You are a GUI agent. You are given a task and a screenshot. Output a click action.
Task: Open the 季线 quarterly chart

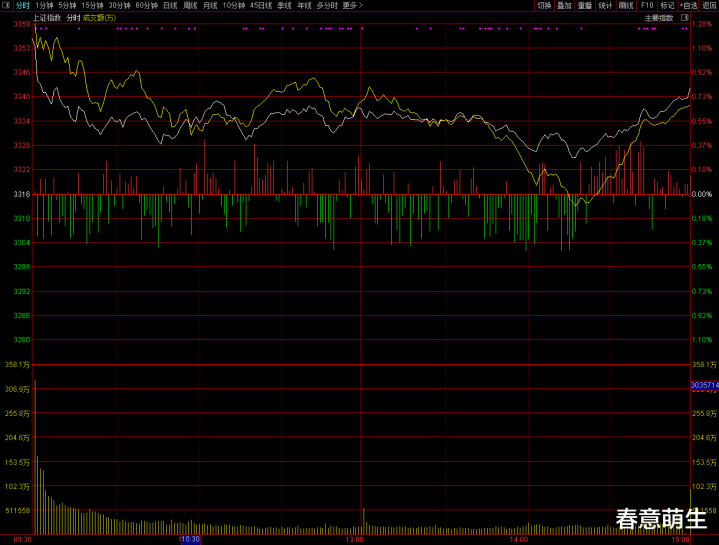(x=284, y=6)
